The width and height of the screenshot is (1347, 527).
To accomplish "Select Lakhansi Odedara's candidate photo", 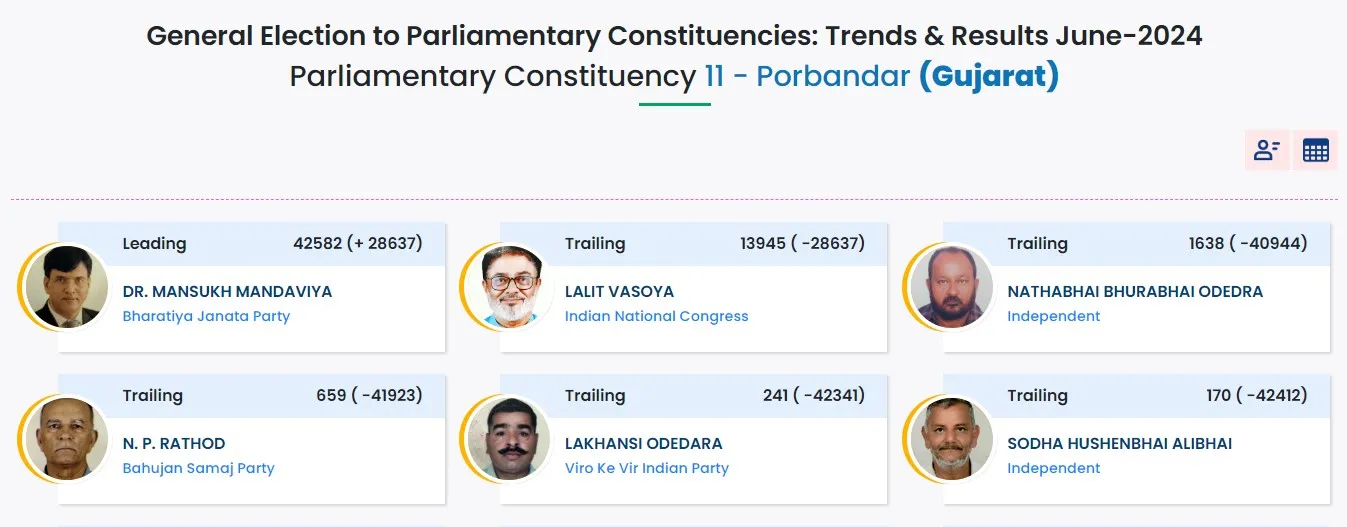I will click(x=510, y=439).
